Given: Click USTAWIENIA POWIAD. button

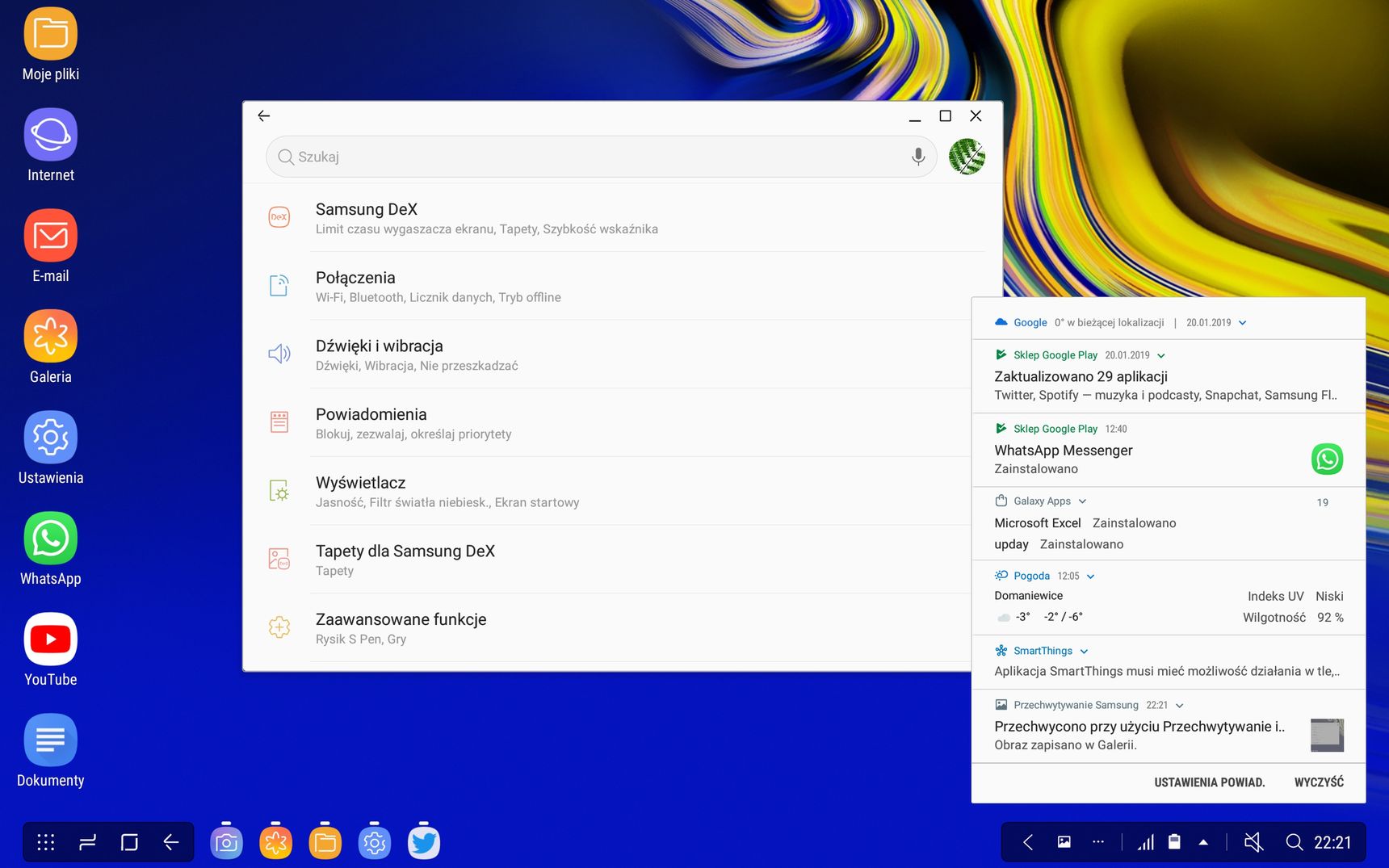Looking at the screenshot, I should (x=1209, y=782).
